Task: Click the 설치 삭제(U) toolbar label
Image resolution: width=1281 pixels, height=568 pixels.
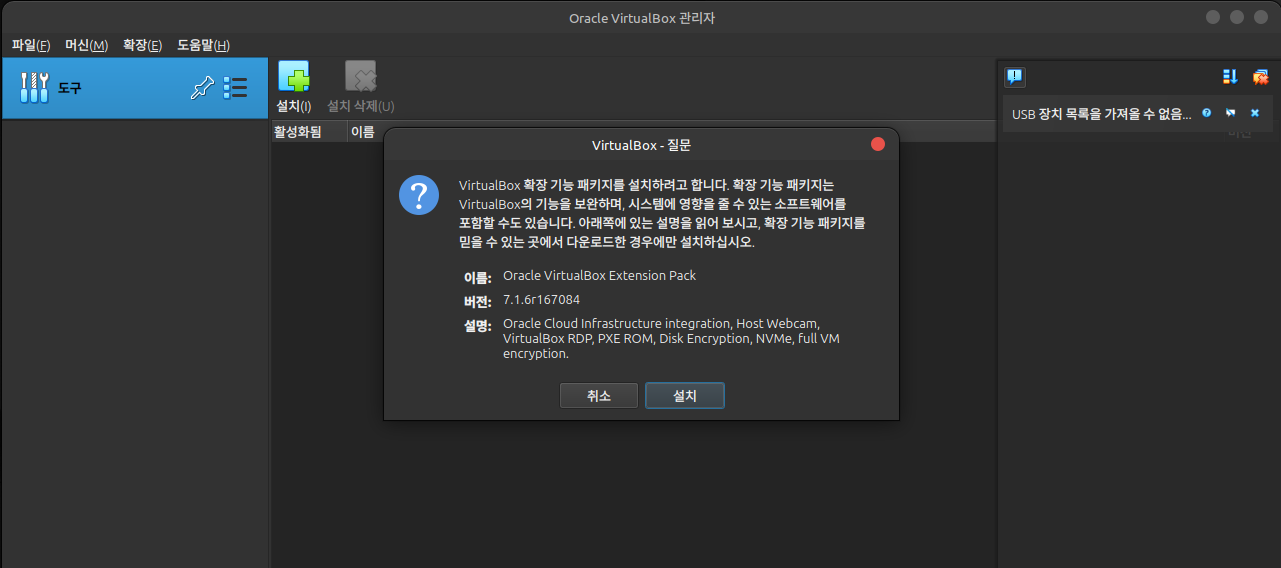Action: [361, 106]
